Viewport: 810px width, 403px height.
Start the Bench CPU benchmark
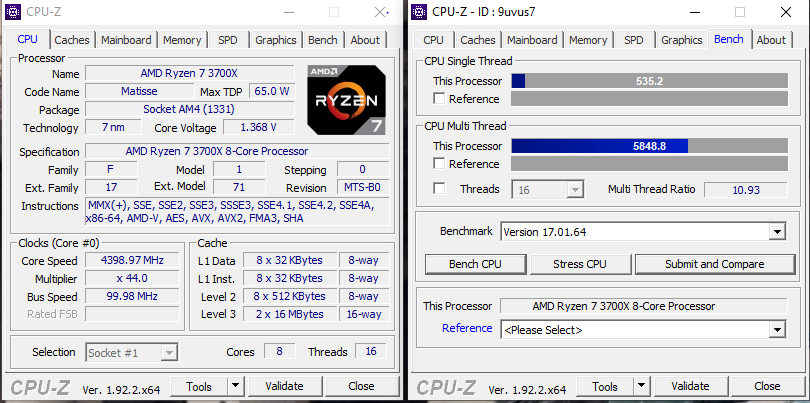point(475,264)
